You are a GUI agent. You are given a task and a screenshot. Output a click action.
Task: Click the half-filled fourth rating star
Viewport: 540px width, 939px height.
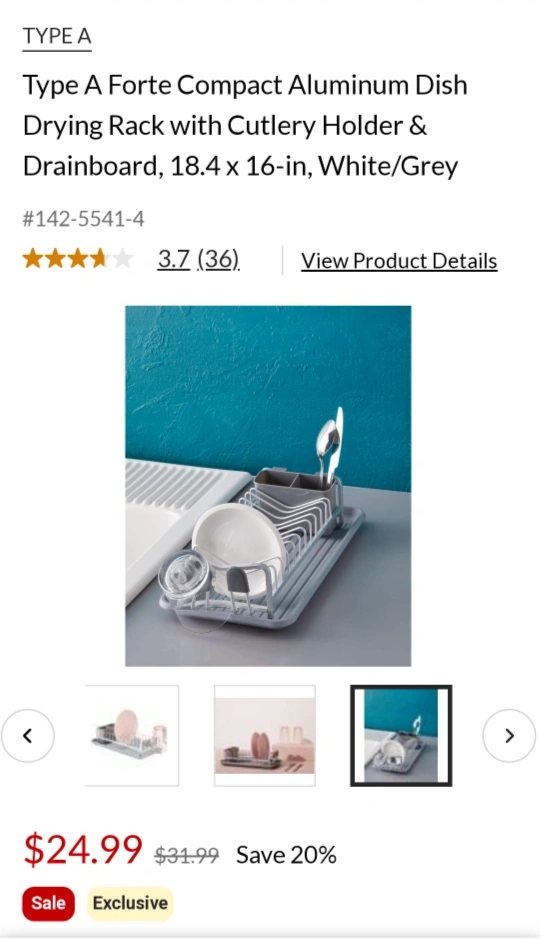click(100, 259)
